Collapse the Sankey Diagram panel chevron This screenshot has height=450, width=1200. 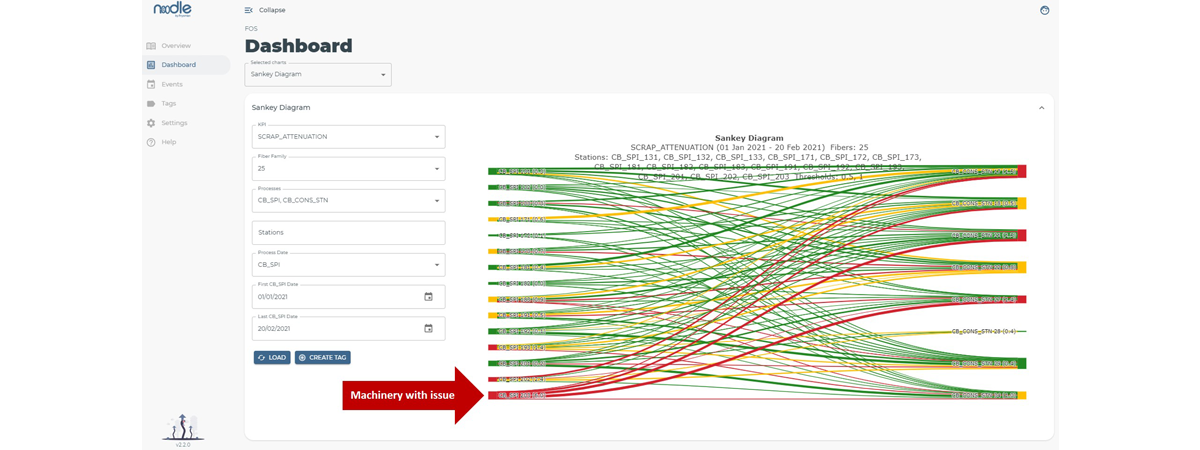tap(1041, 108)
